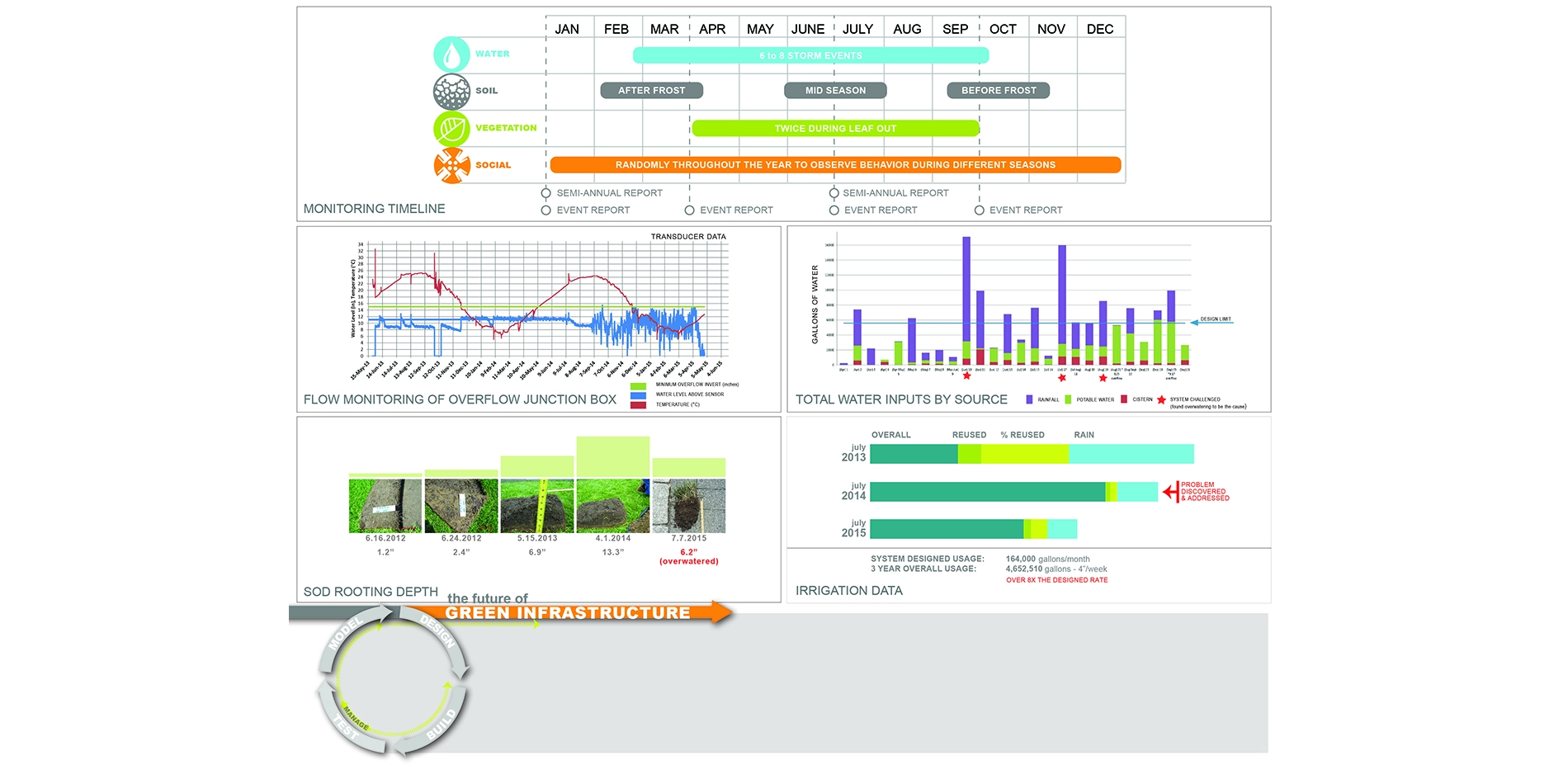
Task: Click the blue Water droplet icon
Action: (451, 54)
